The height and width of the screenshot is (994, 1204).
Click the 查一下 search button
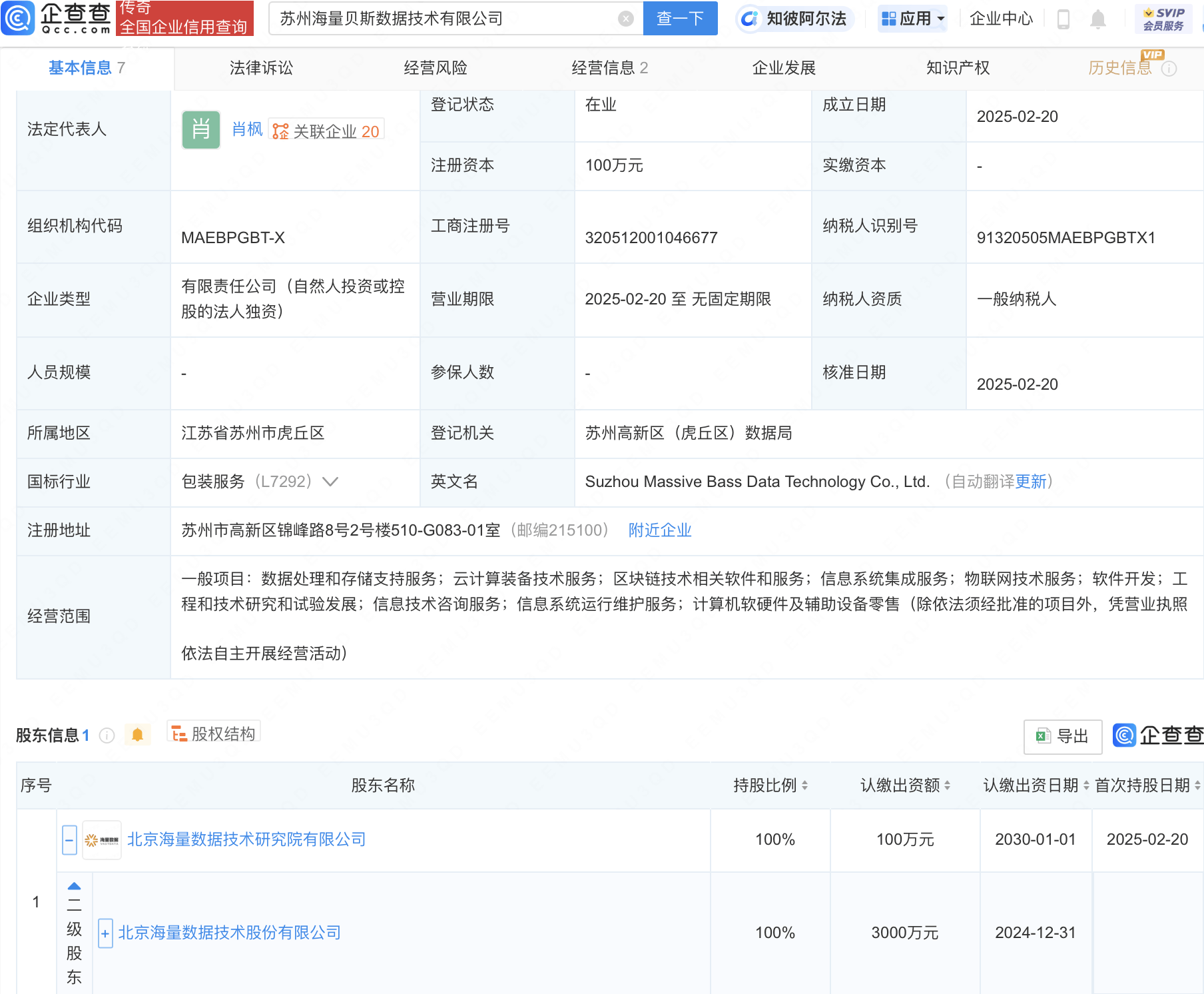[x=680, y=19]
